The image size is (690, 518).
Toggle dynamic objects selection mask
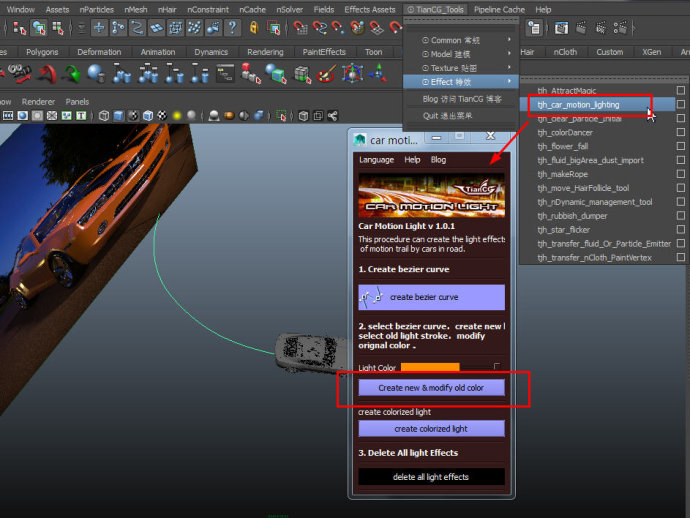coord(194,28)
